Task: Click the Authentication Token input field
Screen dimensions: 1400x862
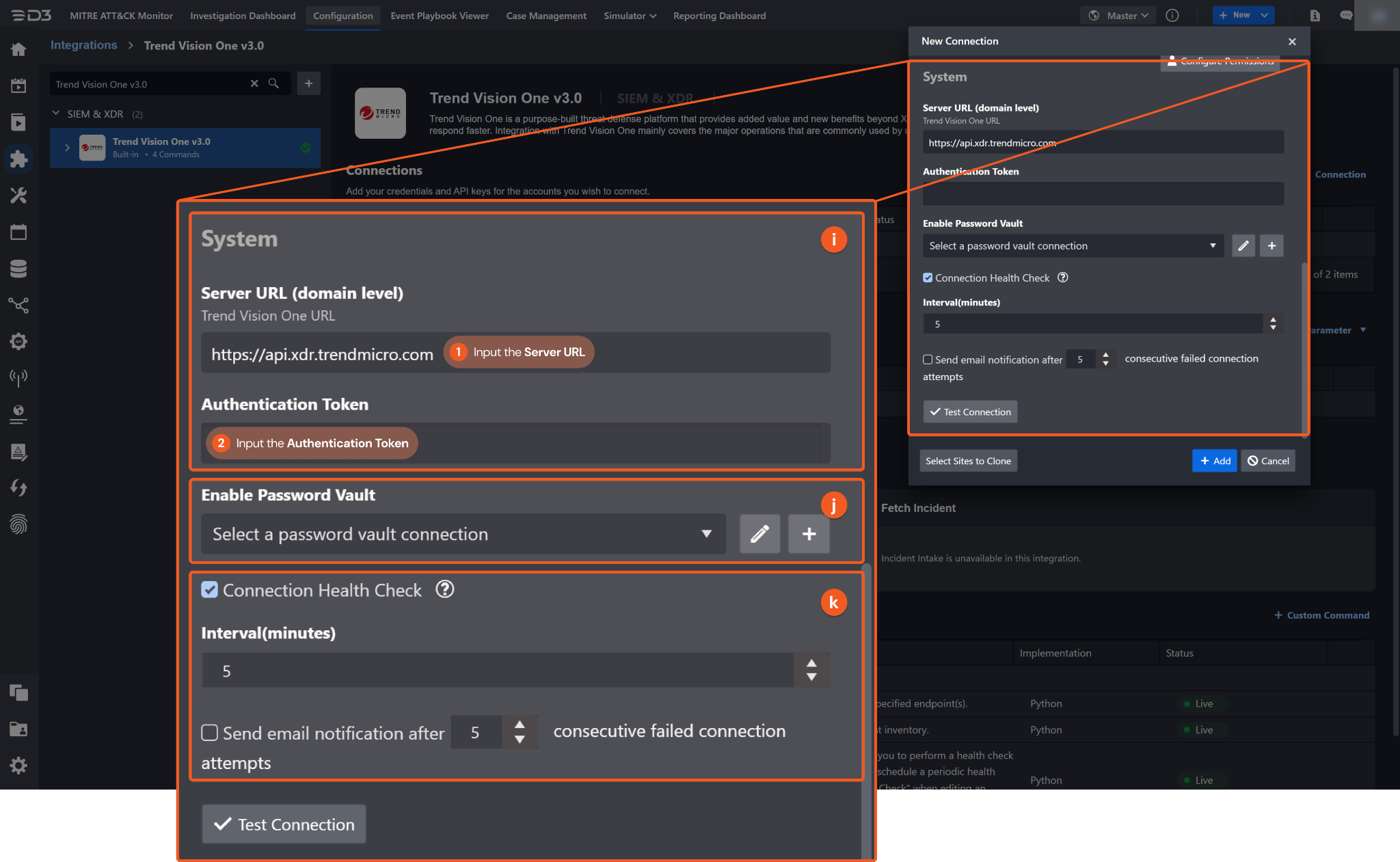Action: coord(1102,194)
